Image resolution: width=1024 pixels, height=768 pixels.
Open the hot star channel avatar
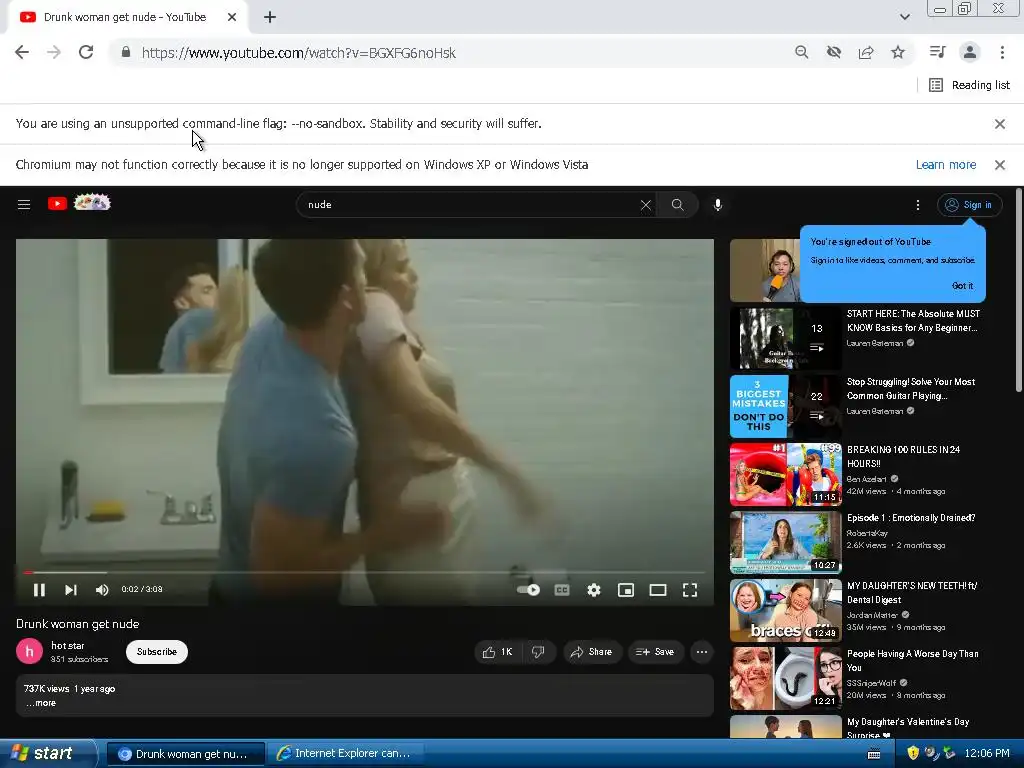tap(29, 651)
